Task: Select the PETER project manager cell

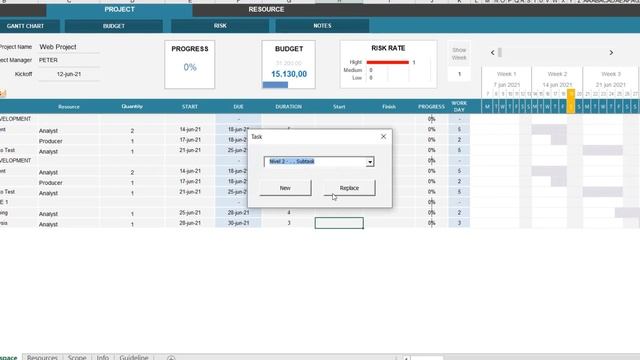Action: pos(69,60)
